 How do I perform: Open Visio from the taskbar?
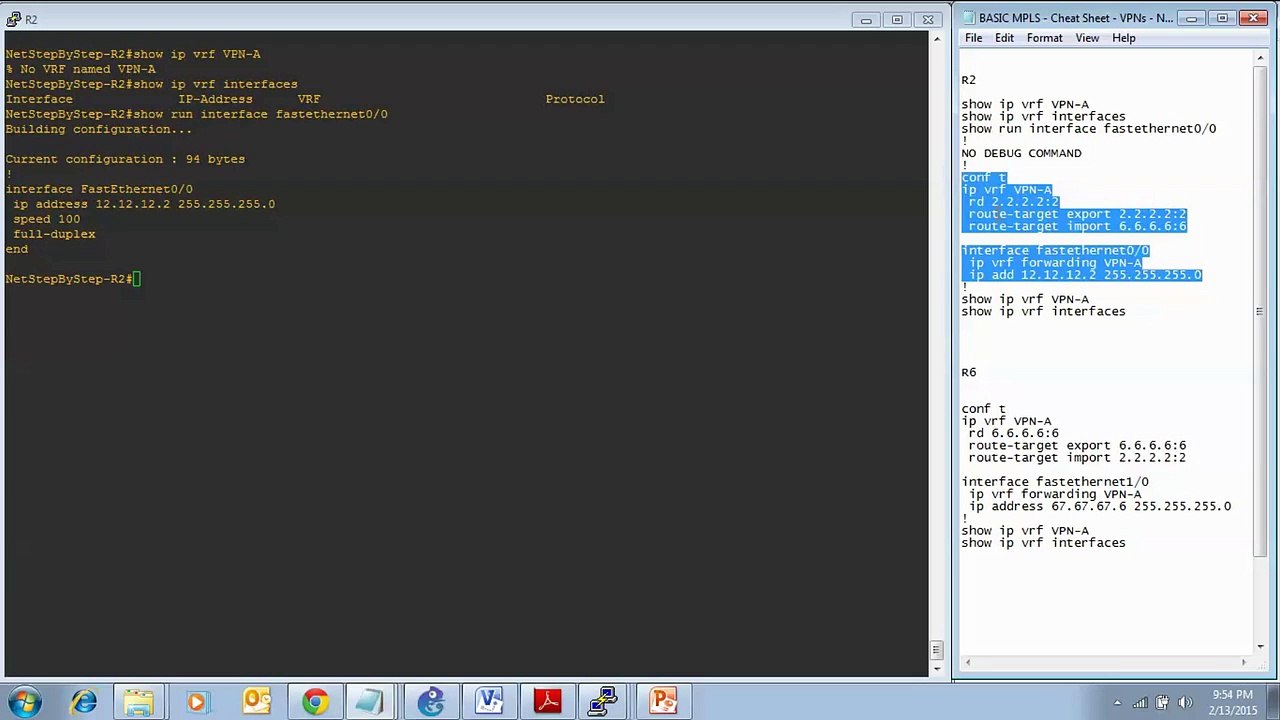point(489,702)
